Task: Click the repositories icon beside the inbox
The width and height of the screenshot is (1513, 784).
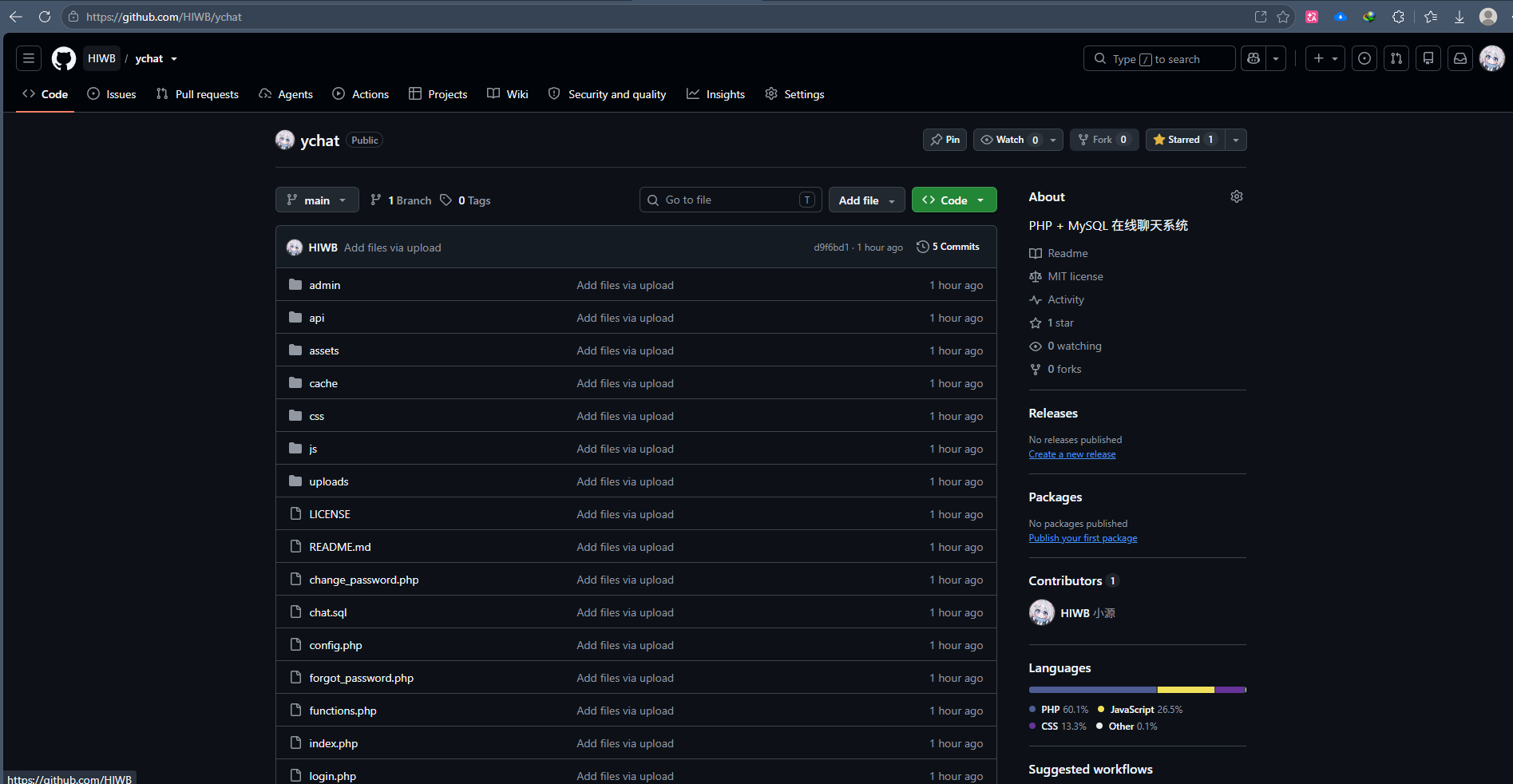Action: pos(1428,58)
